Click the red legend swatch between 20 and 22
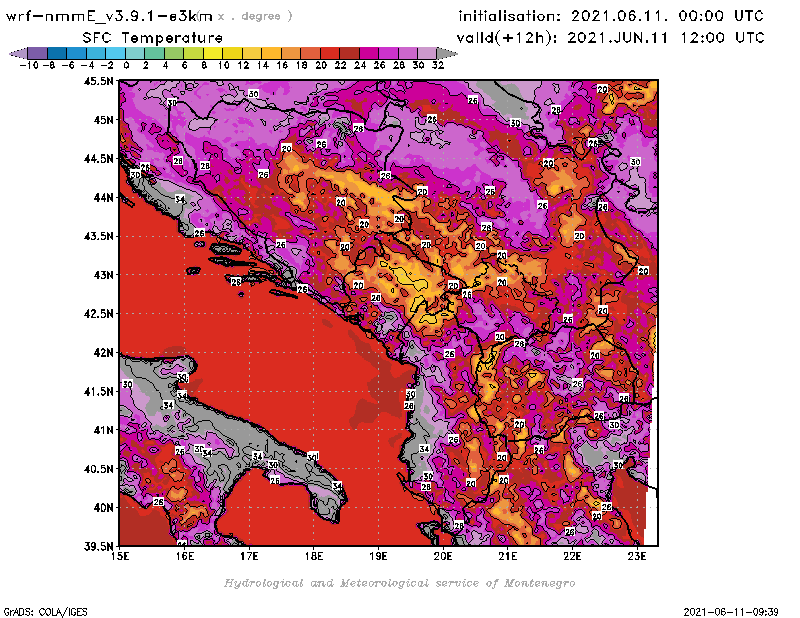 pyautogui.click(x=330, y=53)
